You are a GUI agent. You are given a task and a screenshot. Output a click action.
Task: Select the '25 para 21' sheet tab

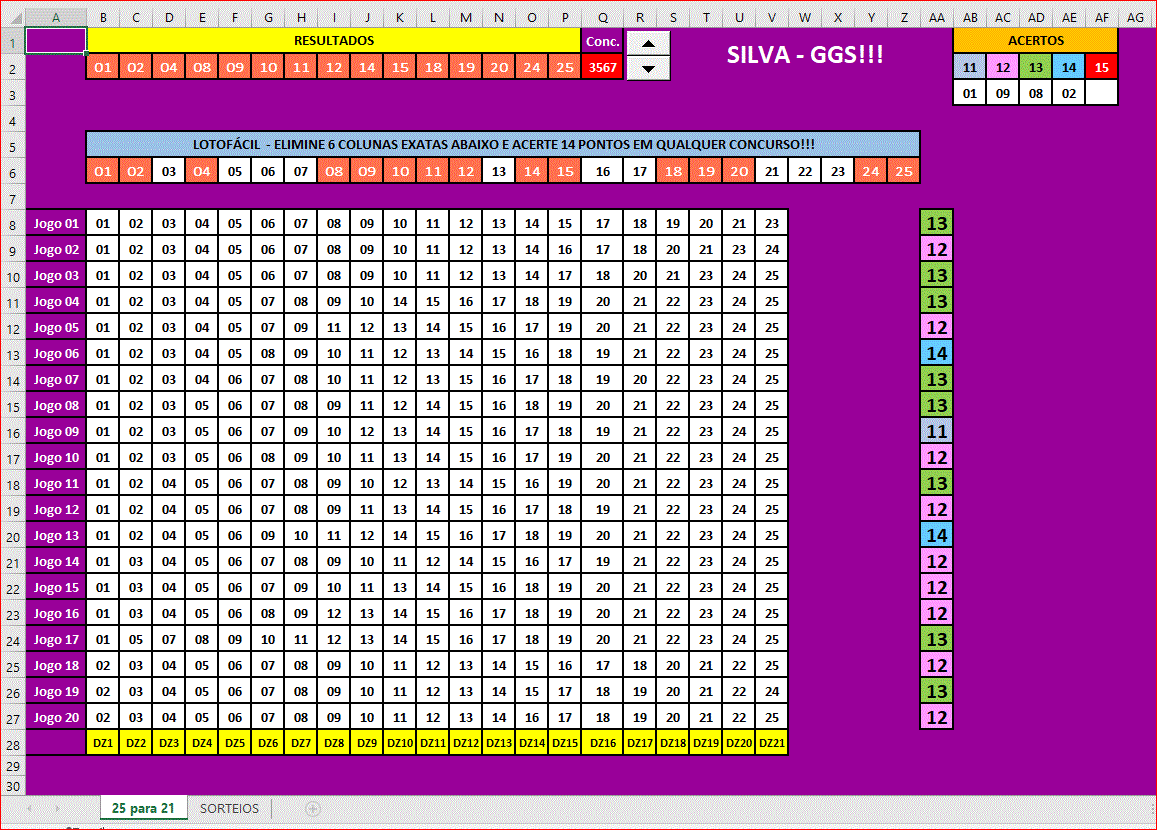click(x=143, y=808)
